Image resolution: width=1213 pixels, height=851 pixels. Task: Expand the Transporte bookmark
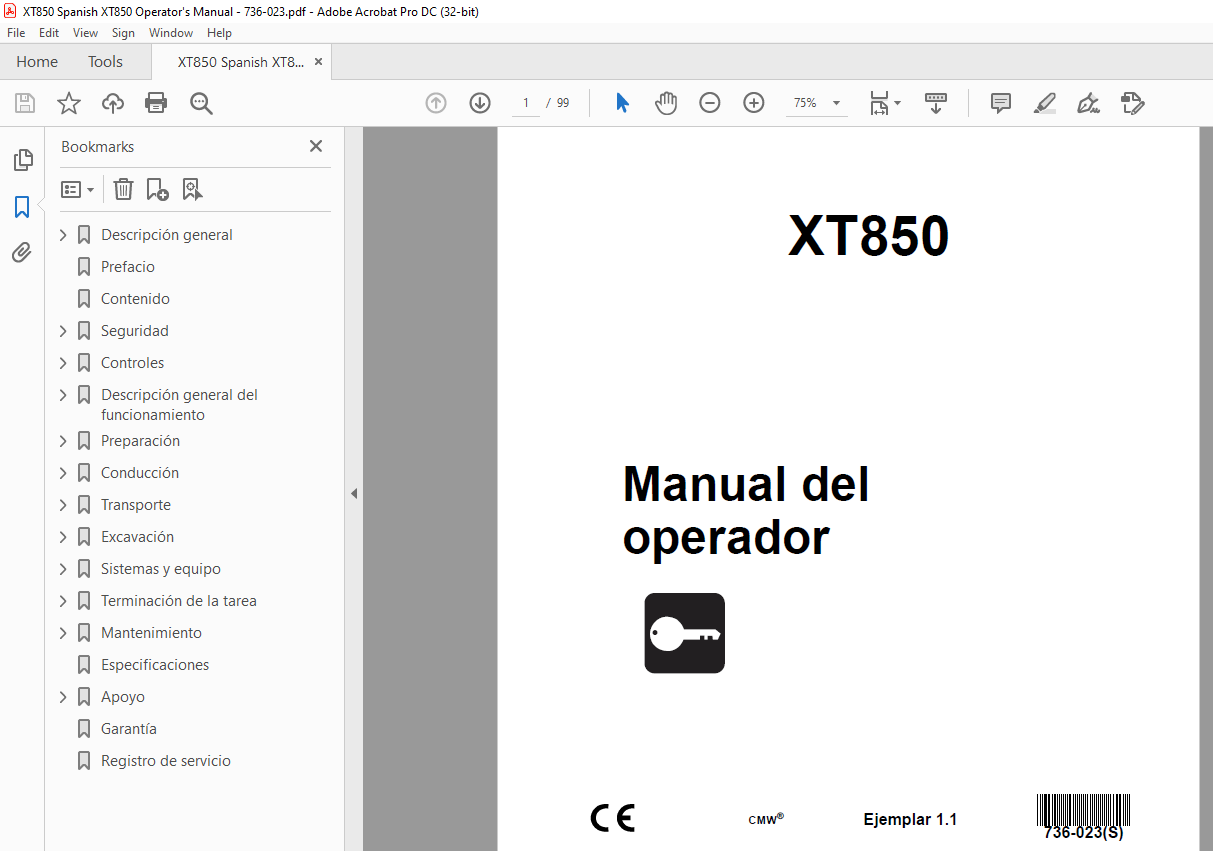click(63, 505)
